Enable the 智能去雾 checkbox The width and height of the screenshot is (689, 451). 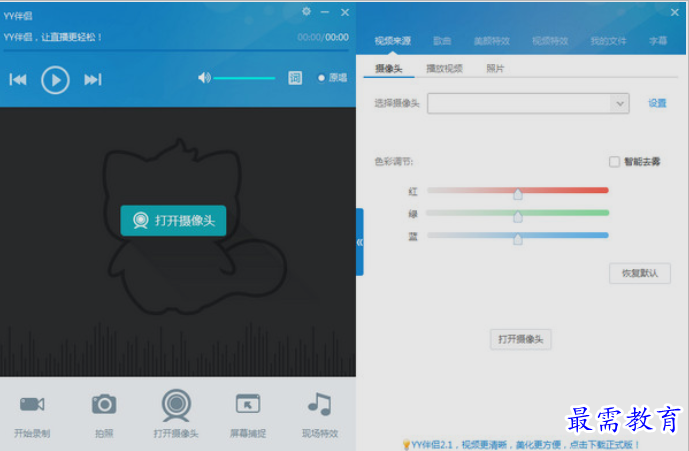614,162
